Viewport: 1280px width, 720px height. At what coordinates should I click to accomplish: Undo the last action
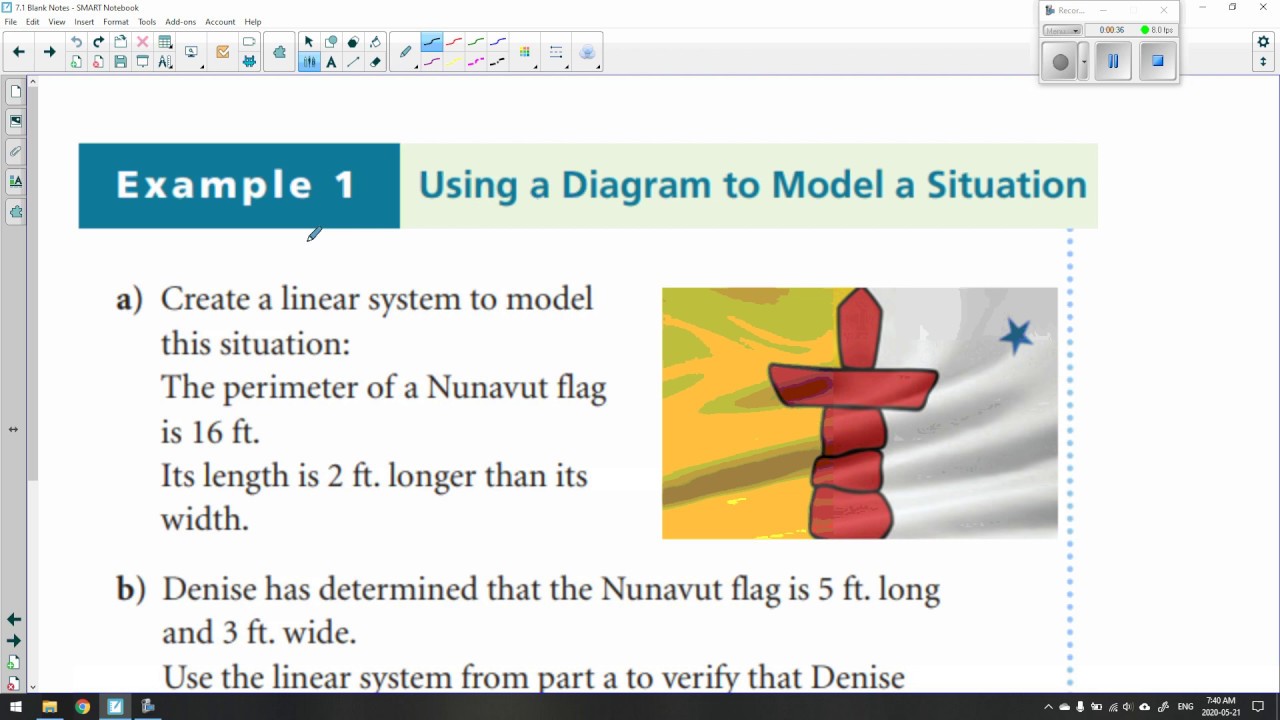click(x=76, y=42)
